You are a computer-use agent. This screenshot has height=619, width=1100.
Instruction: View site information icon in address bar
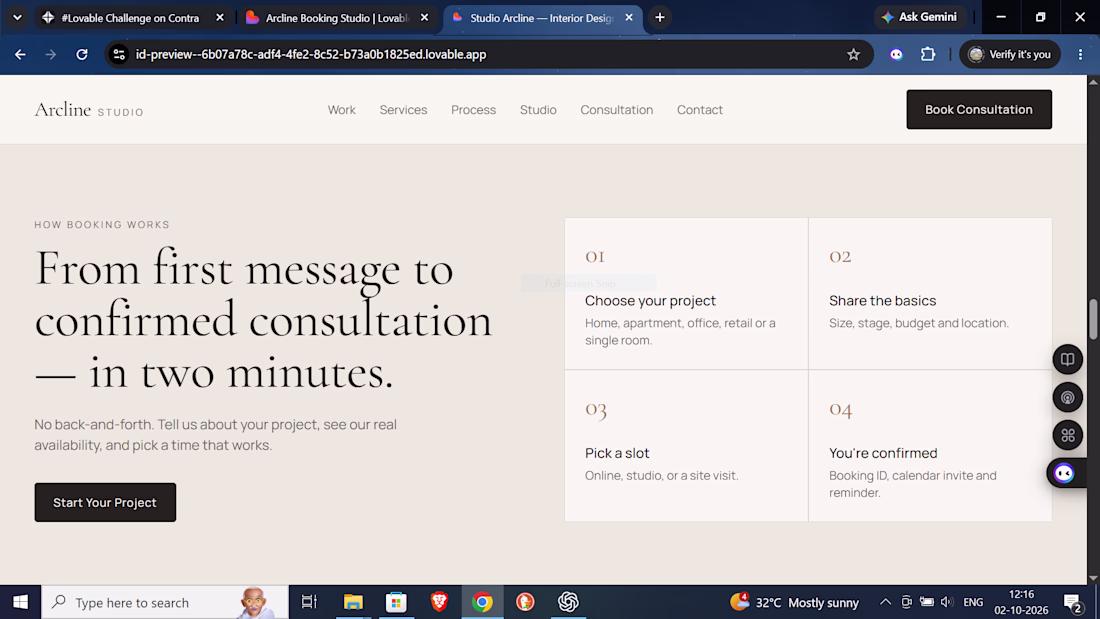click(119, 54)
